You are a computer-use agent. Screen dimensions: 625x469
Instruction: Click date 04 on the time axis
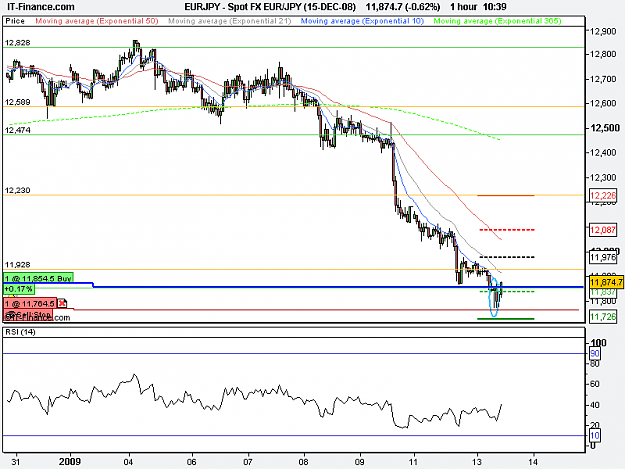coord(128,462)
